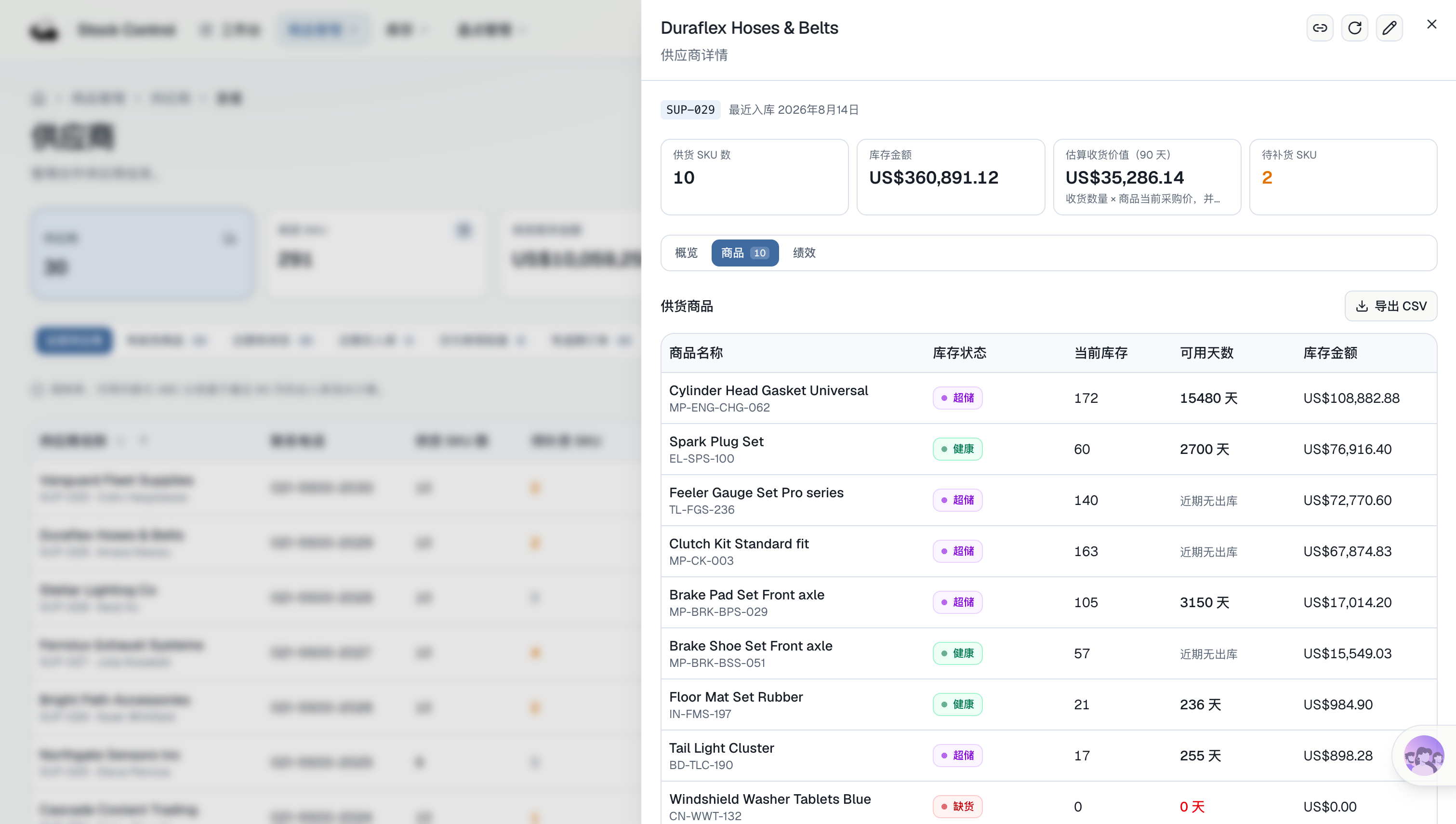Open Cylinder Head Gasket Universal product

click(768, 390)
